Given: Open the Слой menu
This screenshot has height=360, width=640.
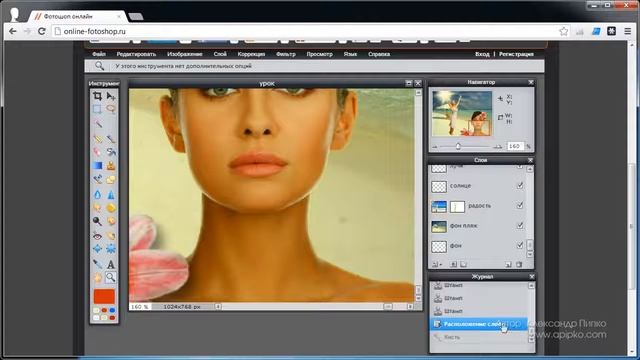Looking at the screenshot, I should (x=220, y=54).
